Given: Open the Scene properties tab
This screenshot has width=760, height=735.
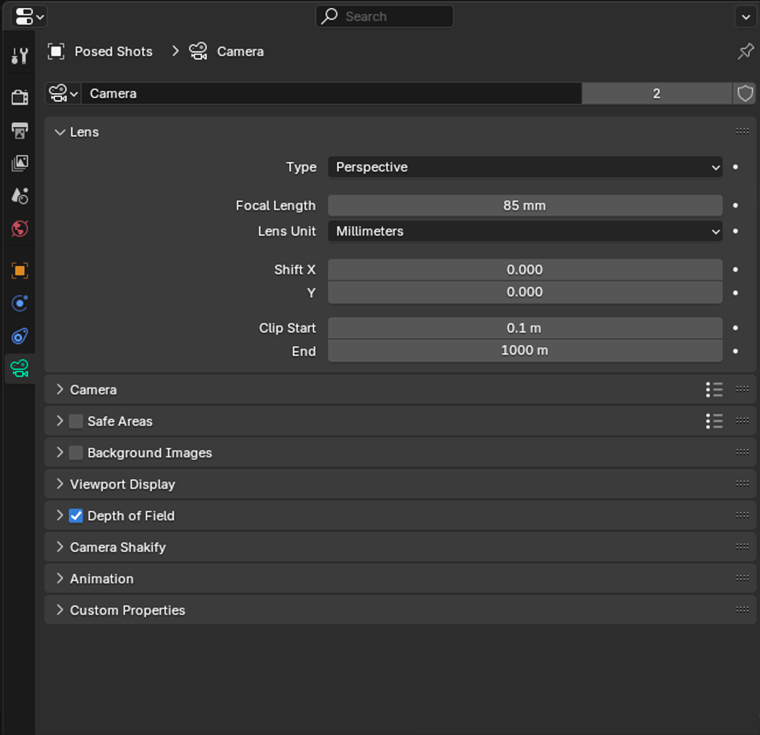Looking at the screenshot, I should (19, 196).
